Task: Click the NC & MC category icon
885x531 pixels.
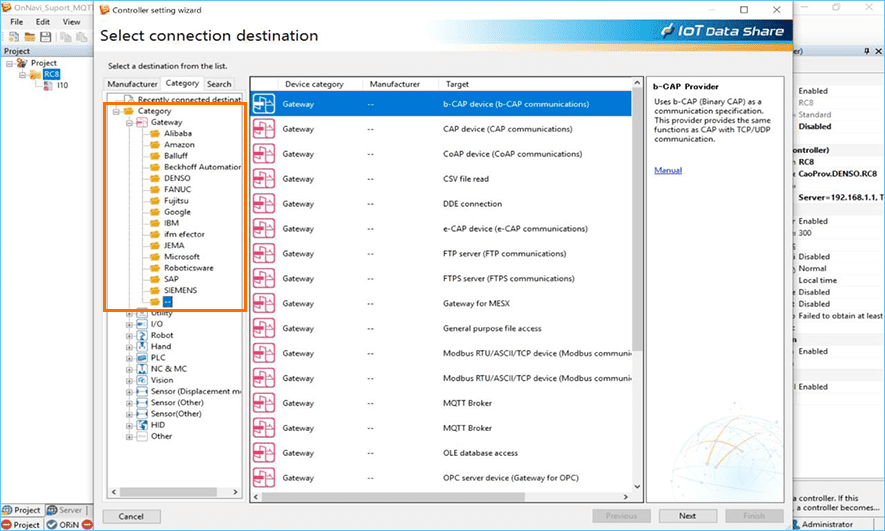Action: click(142, 368)
